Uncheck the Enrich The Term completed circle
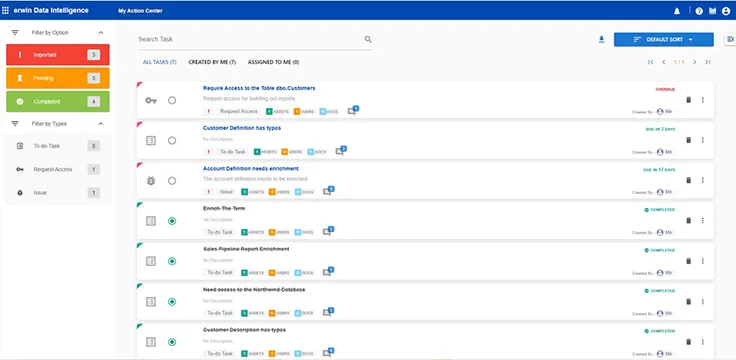Screen dimensions: 736x360 (x=172, y=221)
